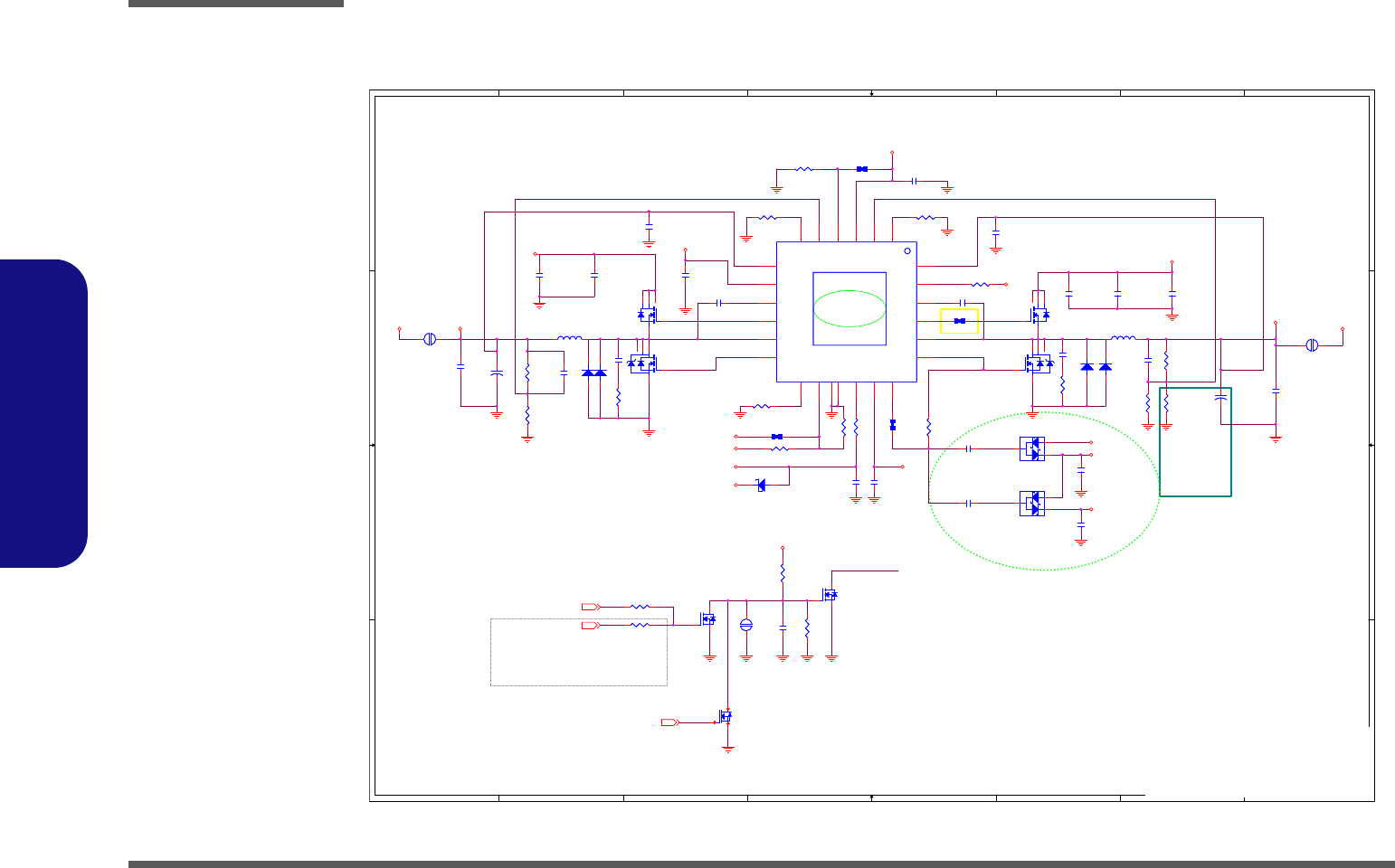Select the round jumper symbol in lower circuit
The height and width of the screenshot is (868, 1395).
point(746,625)
